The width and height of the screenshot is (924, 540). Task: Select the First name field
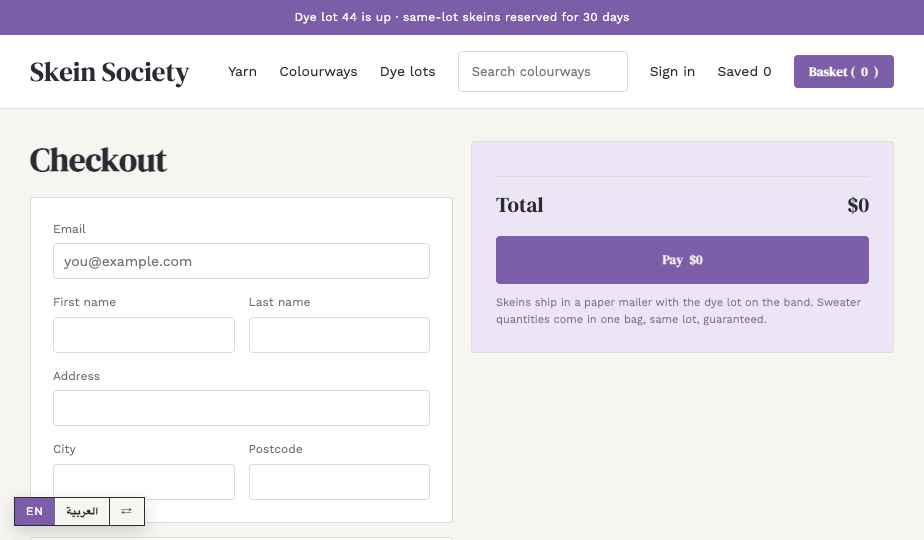[x=144, y=335]
